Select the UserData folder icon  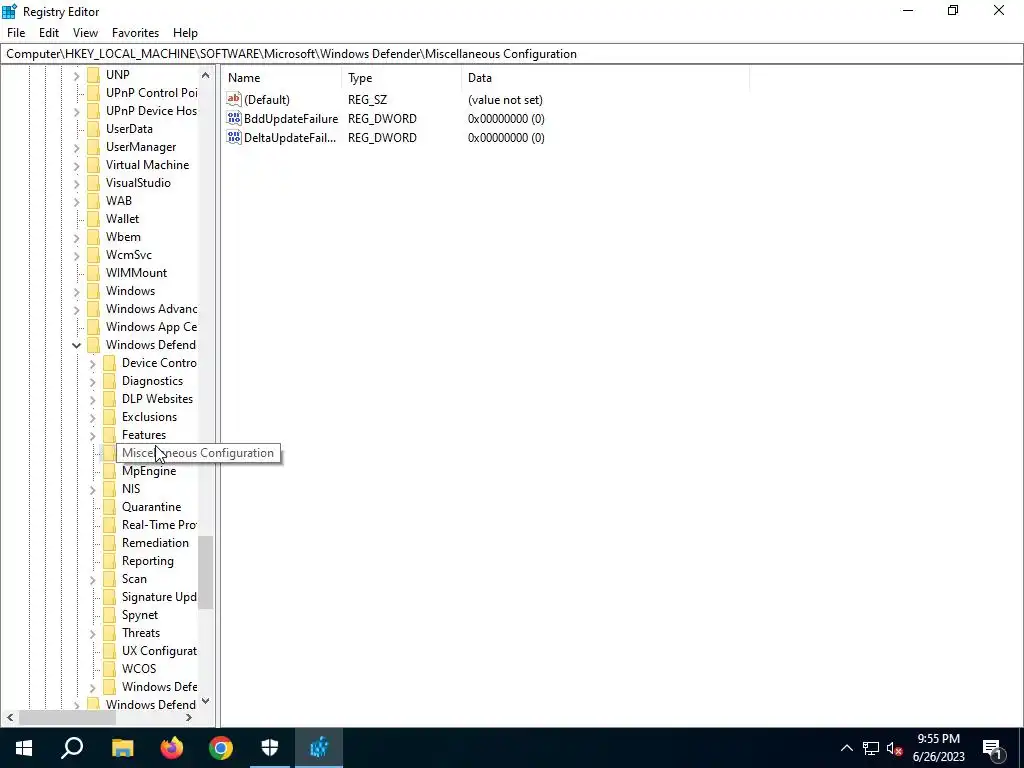[x=93, y=129]
